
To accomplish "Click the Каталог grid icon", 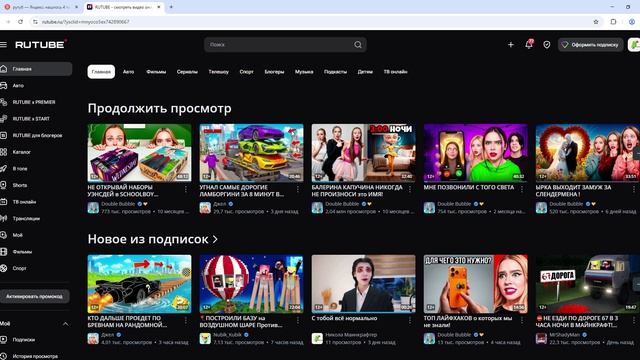I will pyautogui.click(x=4, y=152).
